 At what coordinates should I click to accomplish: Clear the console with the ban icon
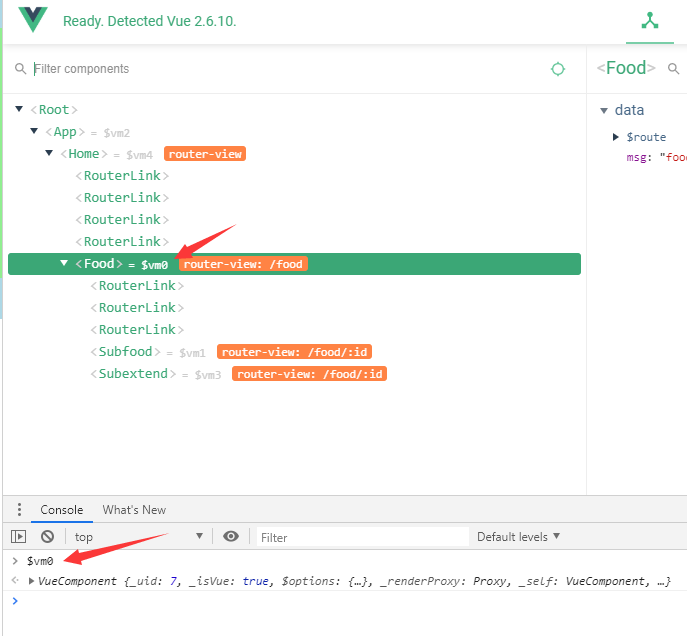47,536
